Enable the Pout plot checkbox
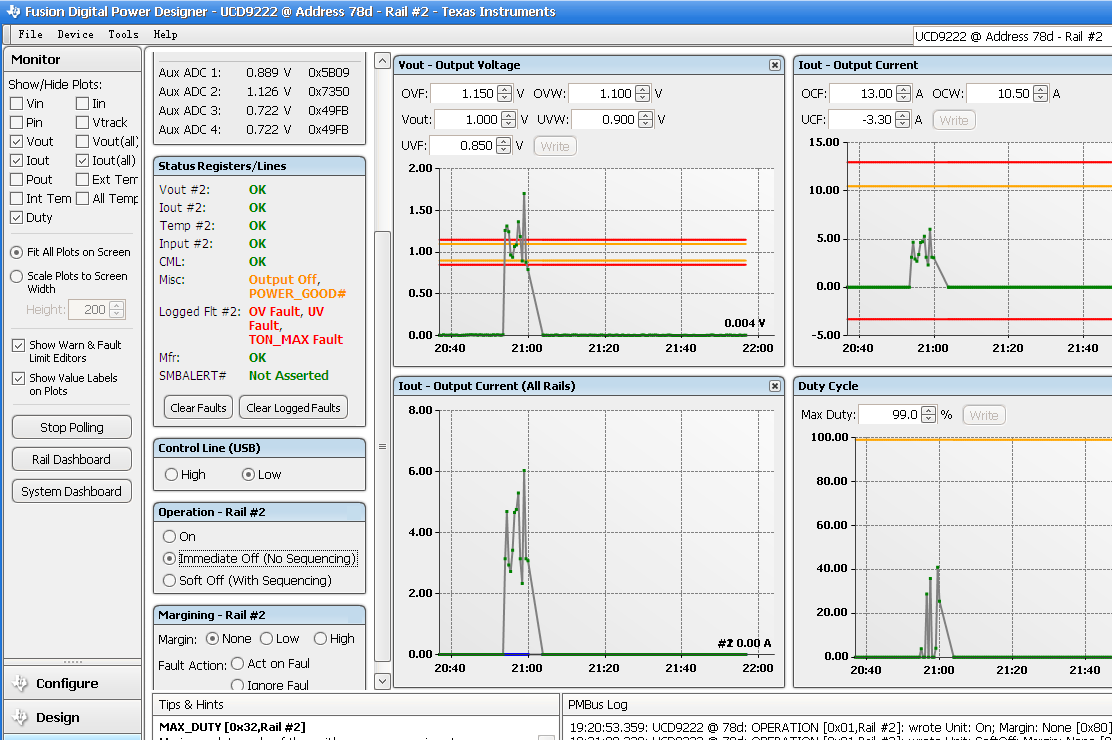 (x=16, y=180)
